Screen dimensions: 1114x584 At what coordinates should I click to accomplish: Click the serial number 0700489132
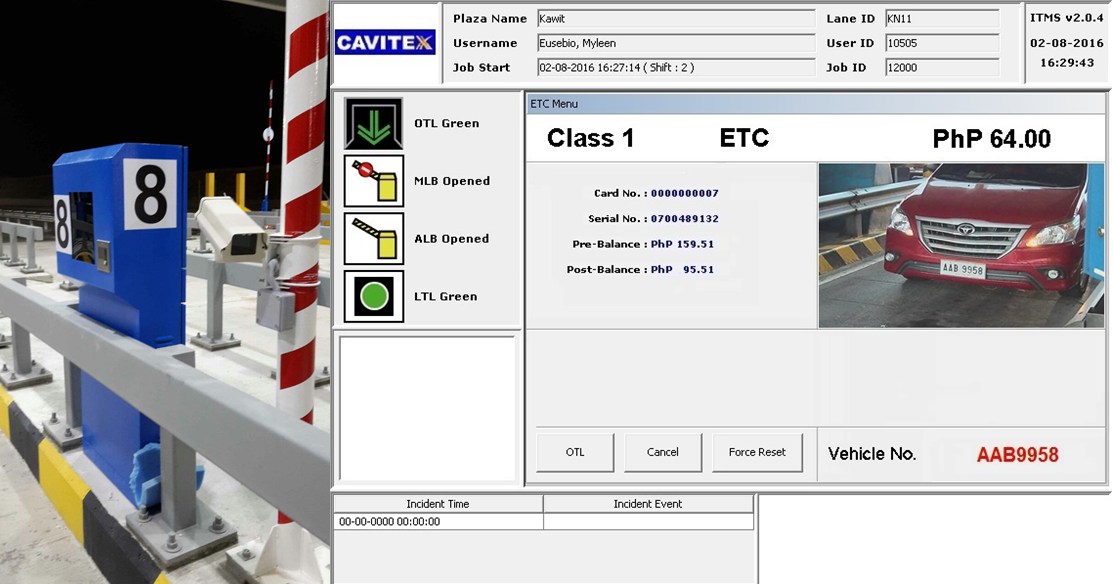685,219
